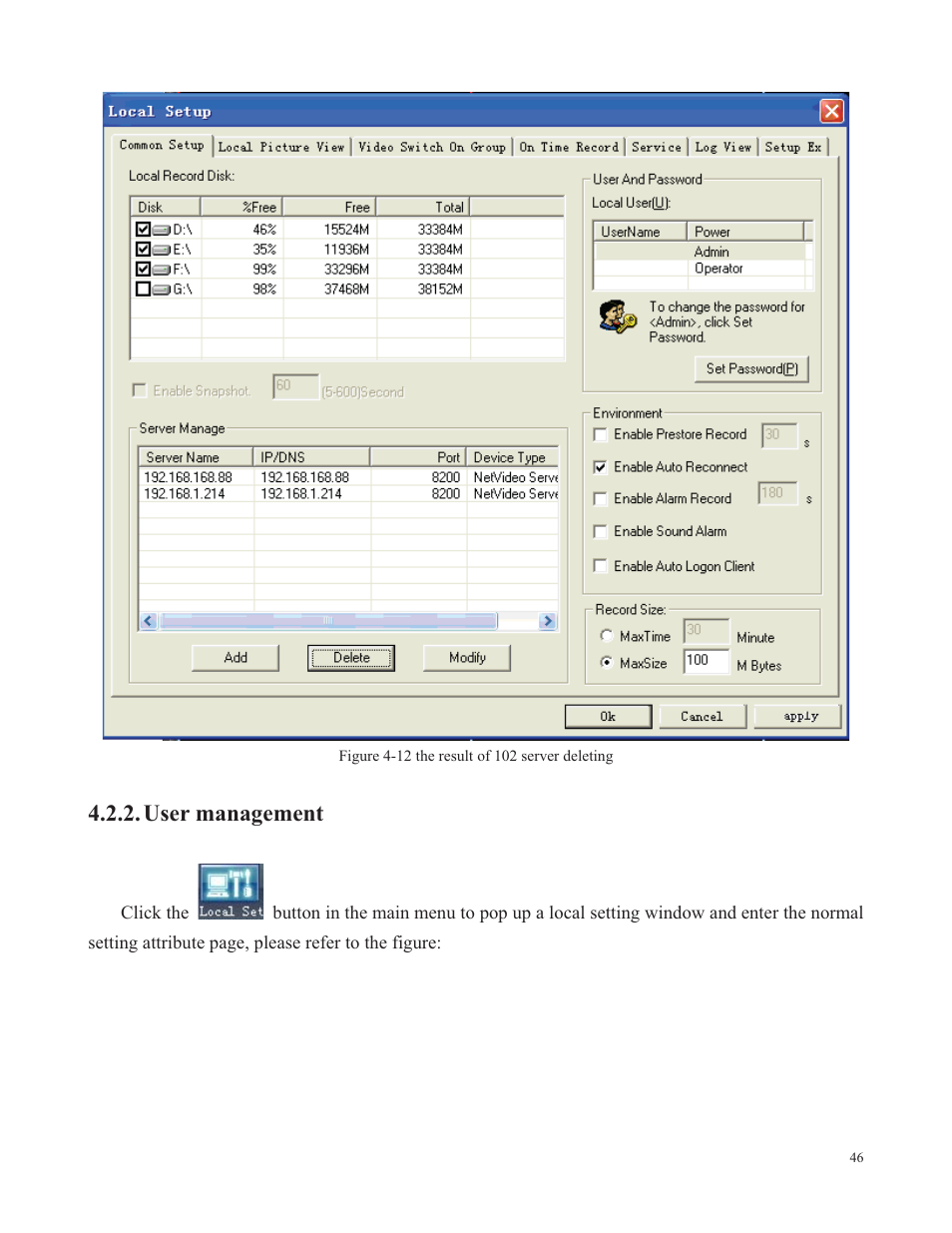Uncheck the F:\ disk checkbox
The width and height of the screenshot is (952, 1233).
143,270
